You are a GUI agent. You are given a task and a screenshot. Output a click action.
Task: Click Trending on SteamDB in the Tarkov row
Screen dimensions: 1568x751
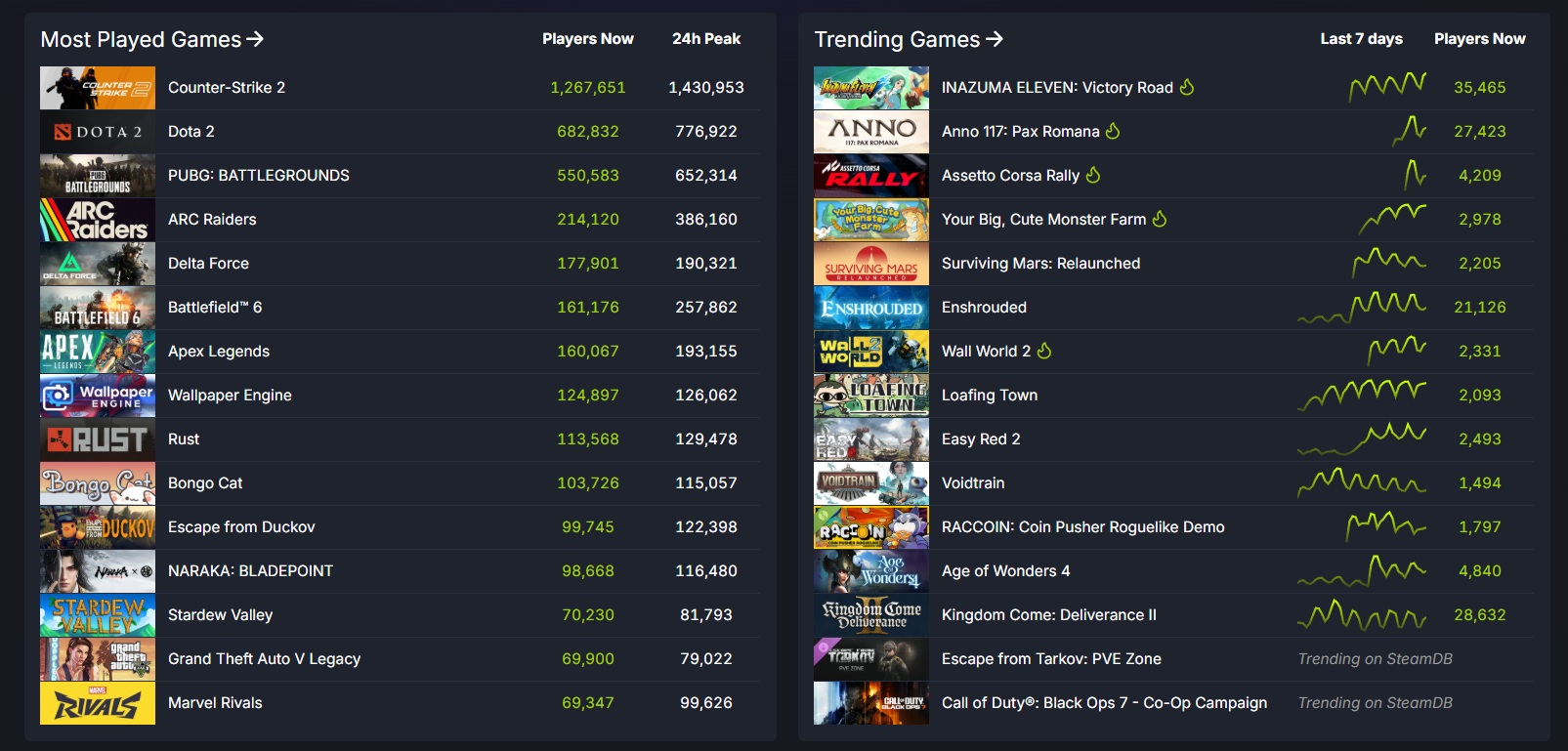(x=1375, y=659)
